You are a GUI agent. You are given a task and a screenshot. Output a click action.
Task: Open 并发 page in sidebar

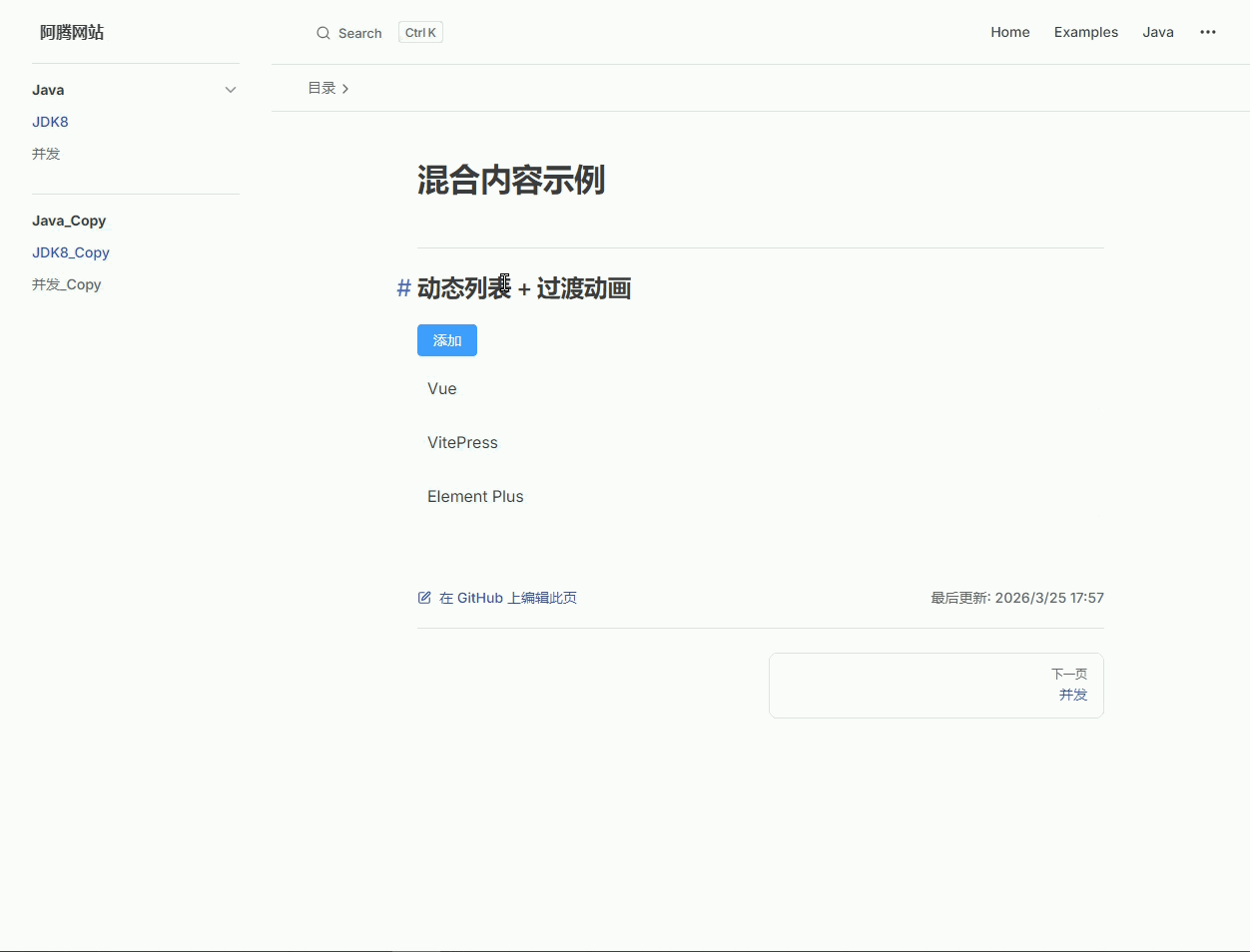coord(46,154)
